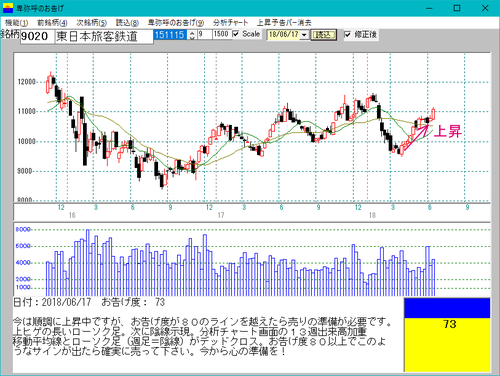The width and height of the screenshot is (500, 376).
Task: Click the お告げ度： 73 text
Action: [x=133, y=302]
